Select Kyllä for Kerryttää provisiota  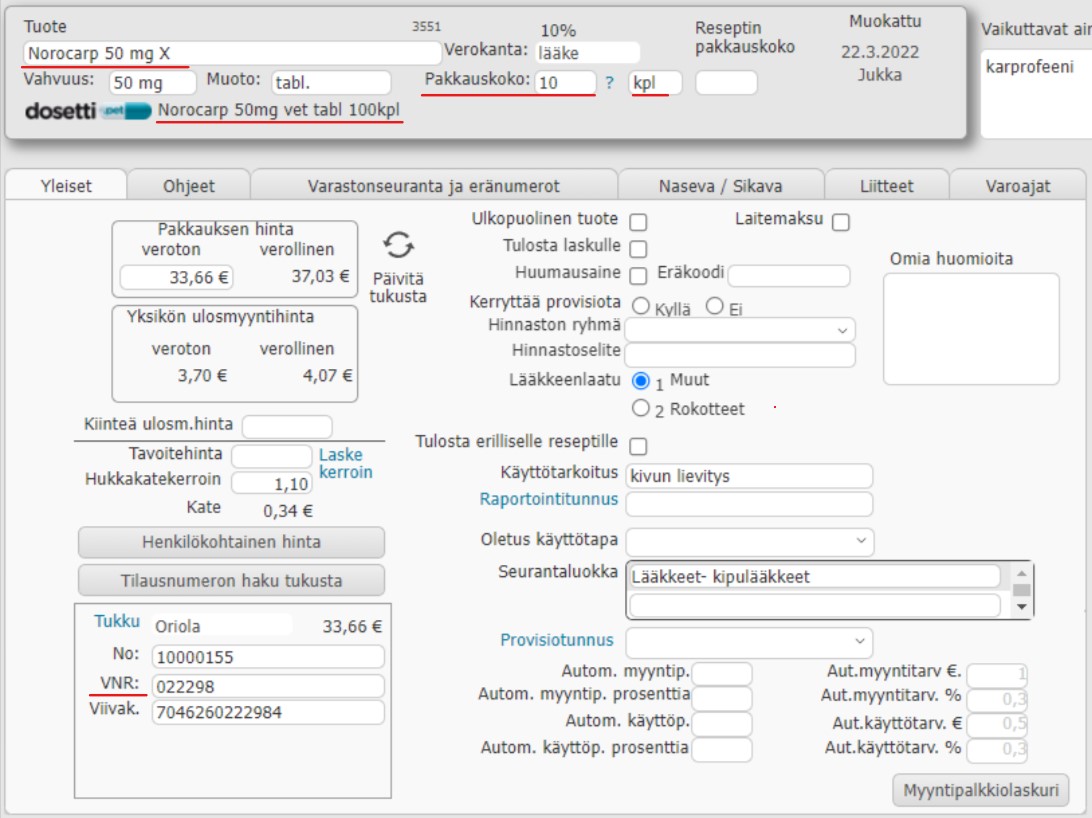[641, 306]
